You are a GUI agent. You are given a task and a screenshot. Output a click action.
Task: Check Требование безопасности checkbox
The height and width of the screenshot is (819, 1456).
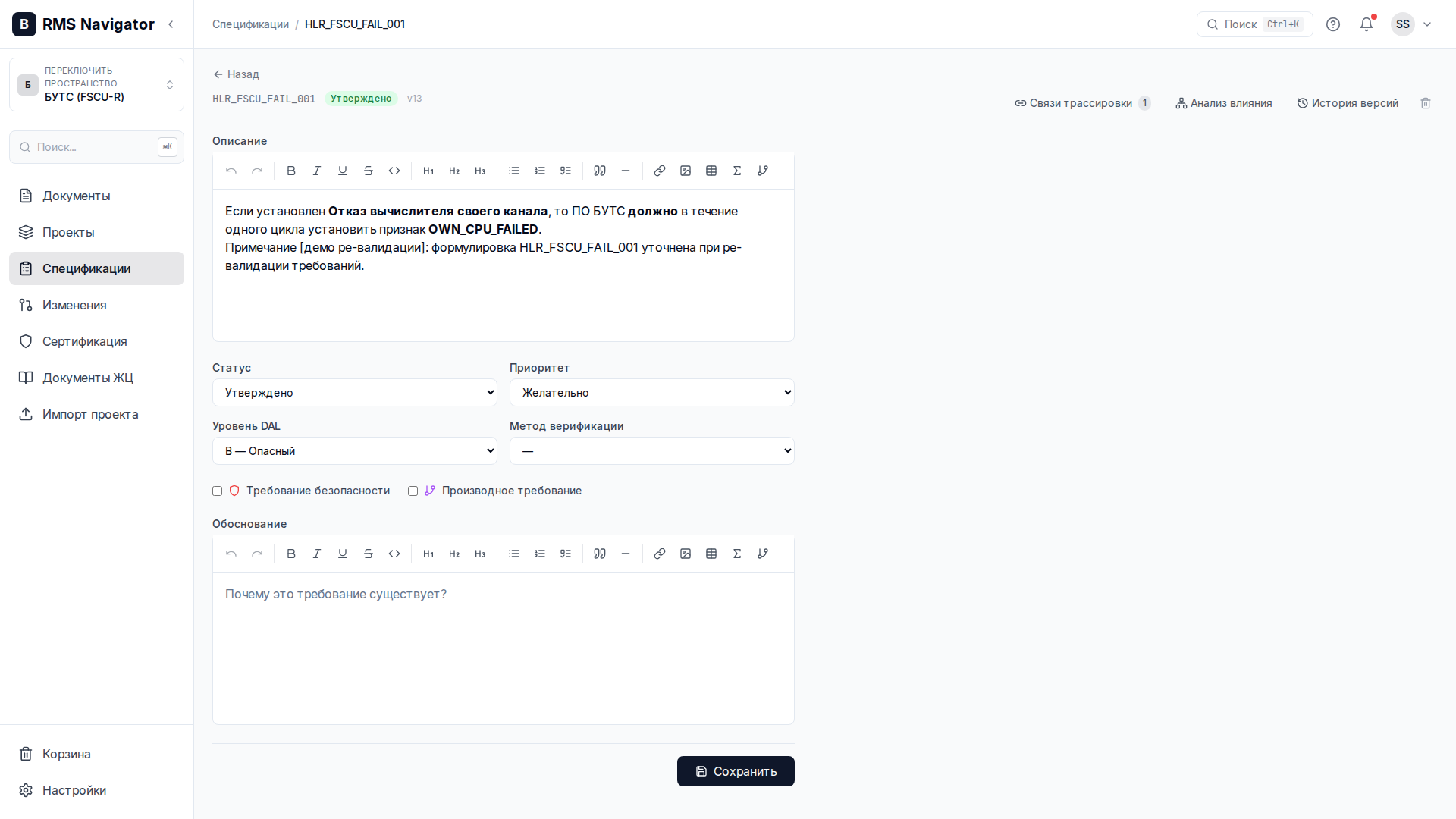218,491
